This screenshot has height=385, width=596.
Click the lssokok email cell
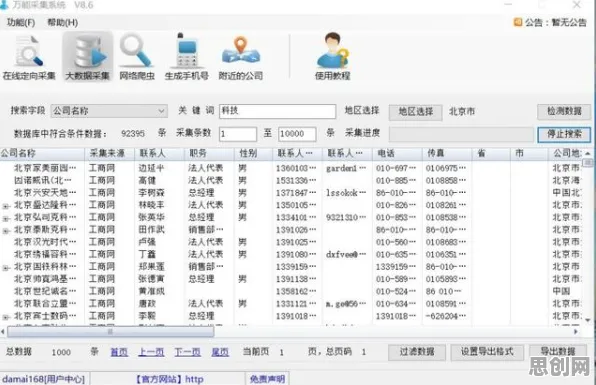[346, 193]
